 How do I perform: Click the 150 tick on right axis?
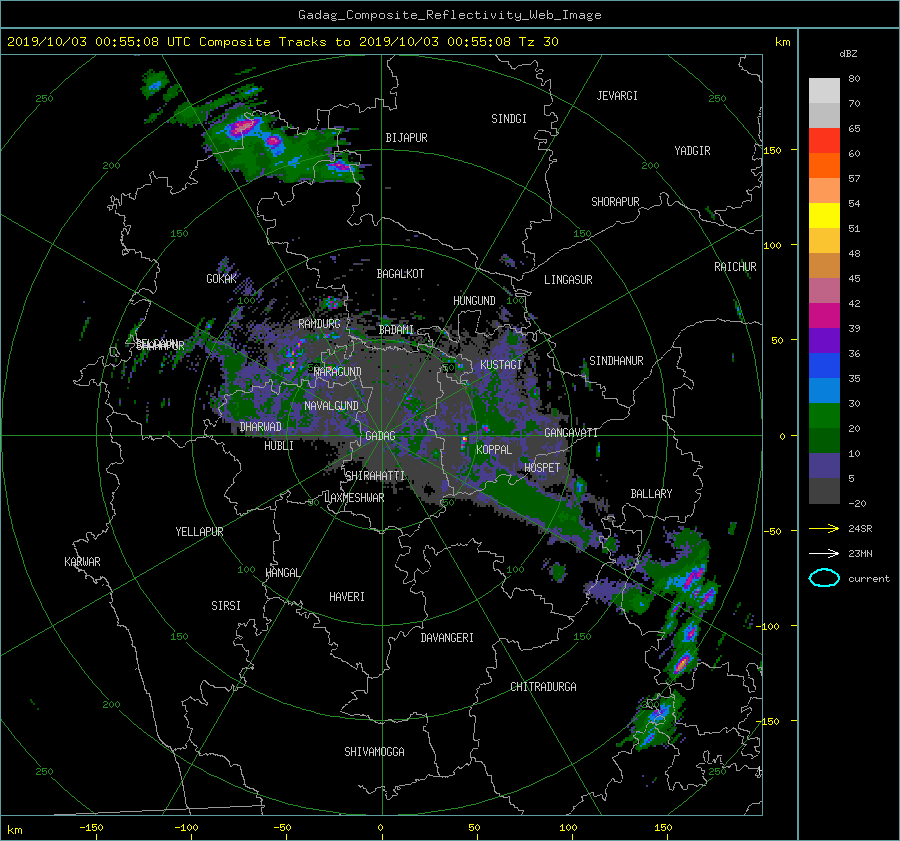tap(773, 150)
